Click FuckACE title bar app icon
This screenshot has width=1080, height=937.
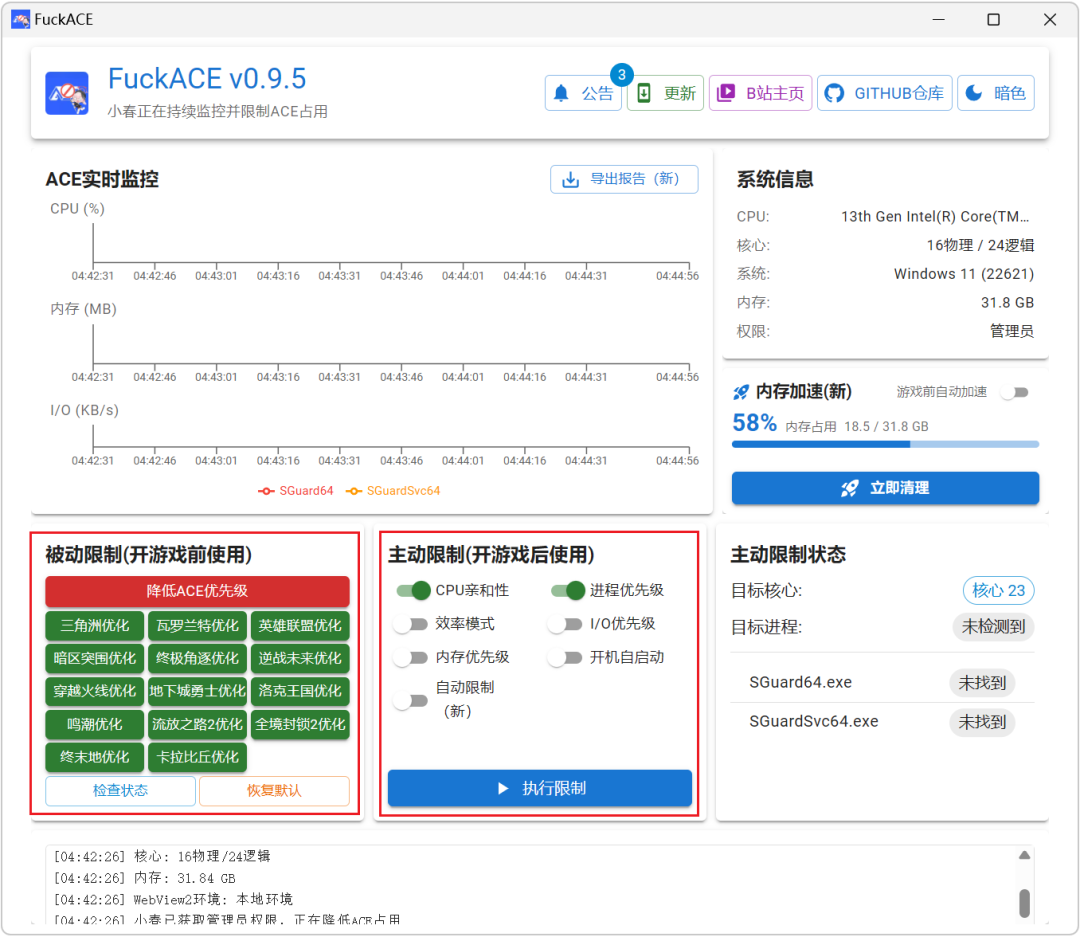(21, 19)
